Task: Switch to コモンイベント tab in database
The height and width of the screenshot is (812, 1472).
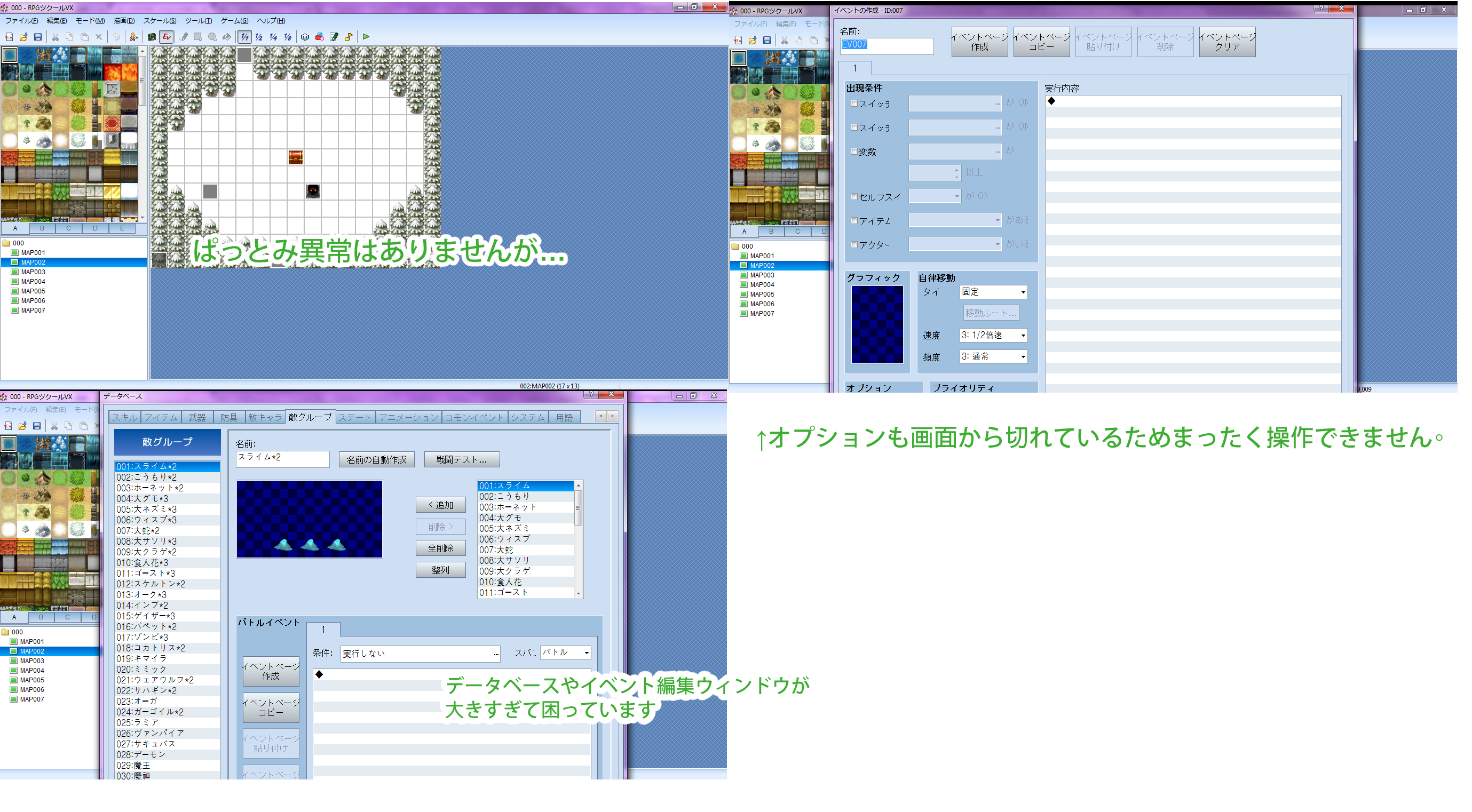Action: [474, 417]
